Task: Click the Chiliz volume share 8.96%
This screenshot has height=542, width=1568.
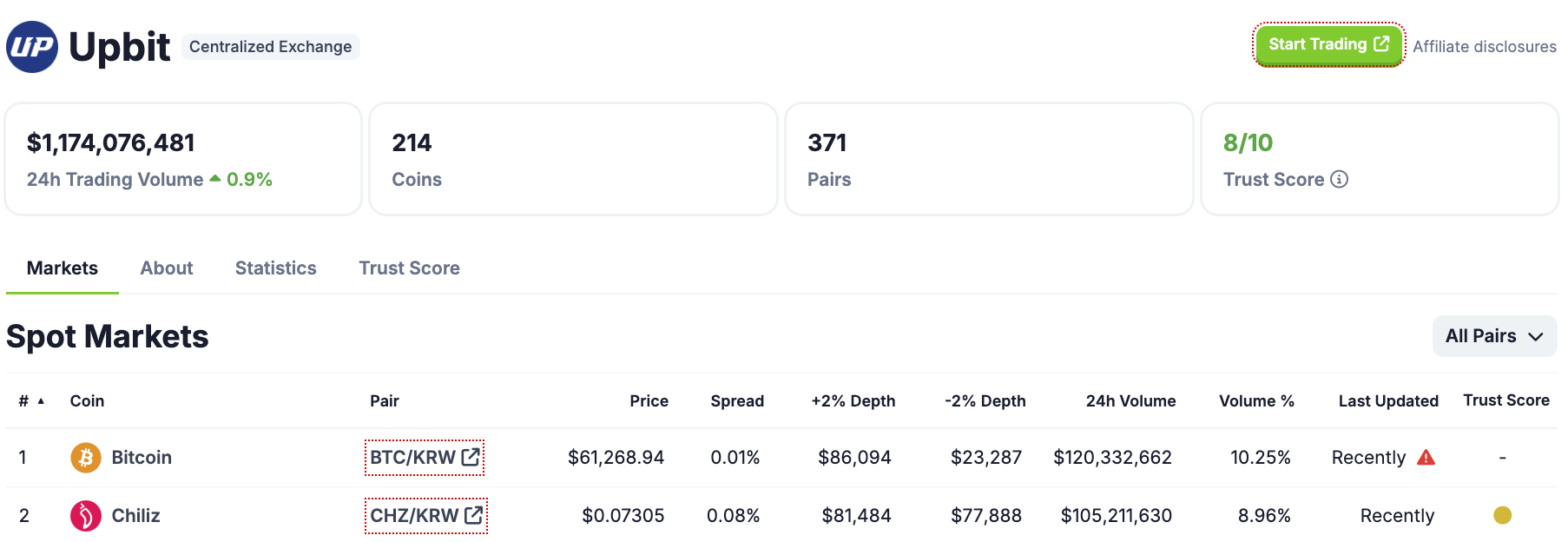Action: tap(1264, 516)
